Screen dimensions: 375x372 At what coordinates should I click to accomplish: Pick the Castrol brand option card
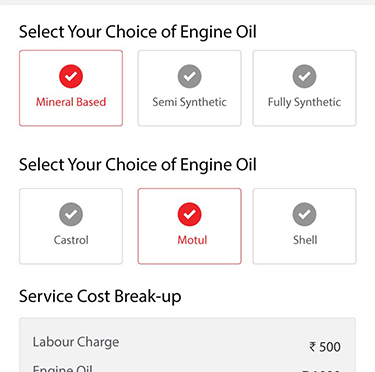[x=71, y=226]
